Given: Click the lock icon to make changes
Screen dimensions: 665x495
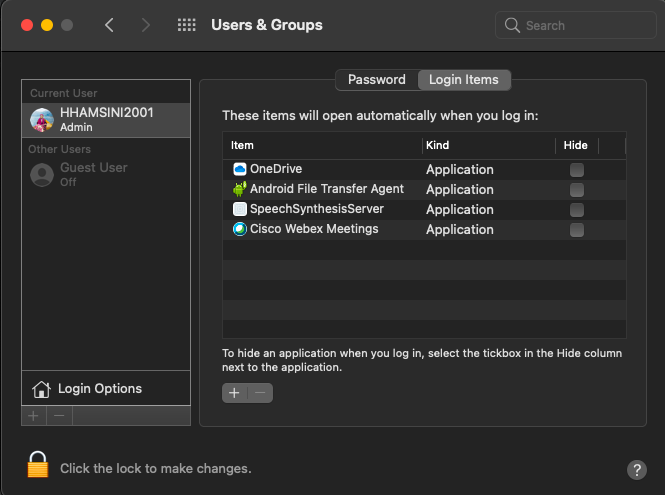Looking at the screenshot, I should pos(38,466).
